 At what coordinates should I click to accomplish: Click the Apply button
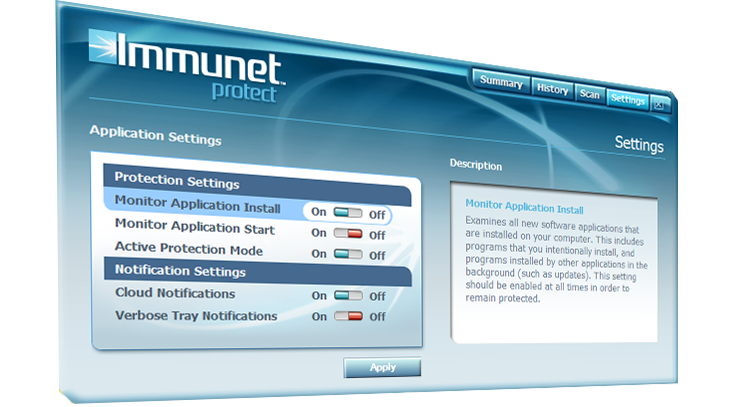pos(382,367)
